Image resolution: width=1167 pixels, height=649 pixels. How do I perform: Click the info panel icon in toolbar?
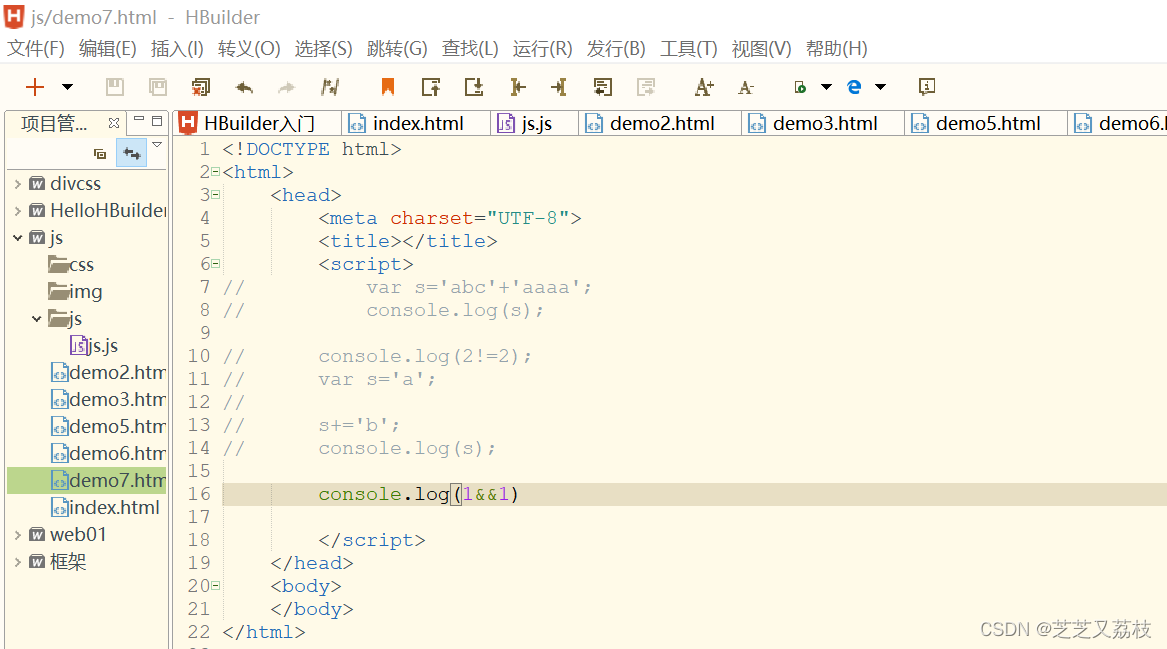pos(927,87)
